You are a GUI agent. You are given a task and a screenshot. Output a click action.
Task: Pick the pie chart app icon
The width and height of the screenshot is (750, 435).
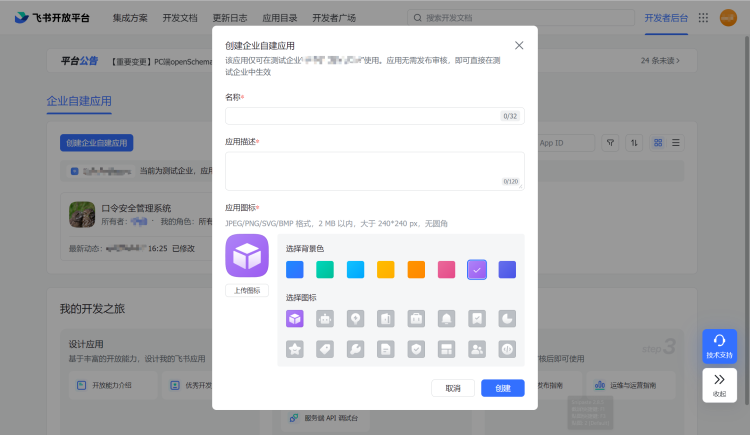point(507,319)
